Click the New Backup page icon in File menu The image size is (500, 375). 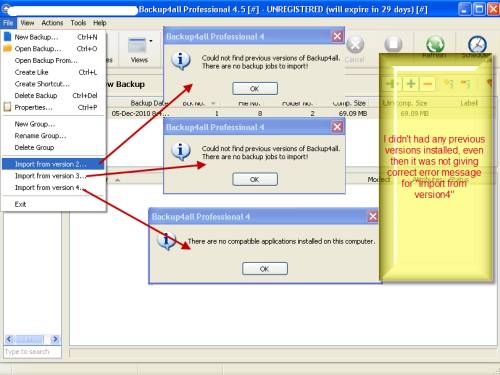[x=7, y=37]
